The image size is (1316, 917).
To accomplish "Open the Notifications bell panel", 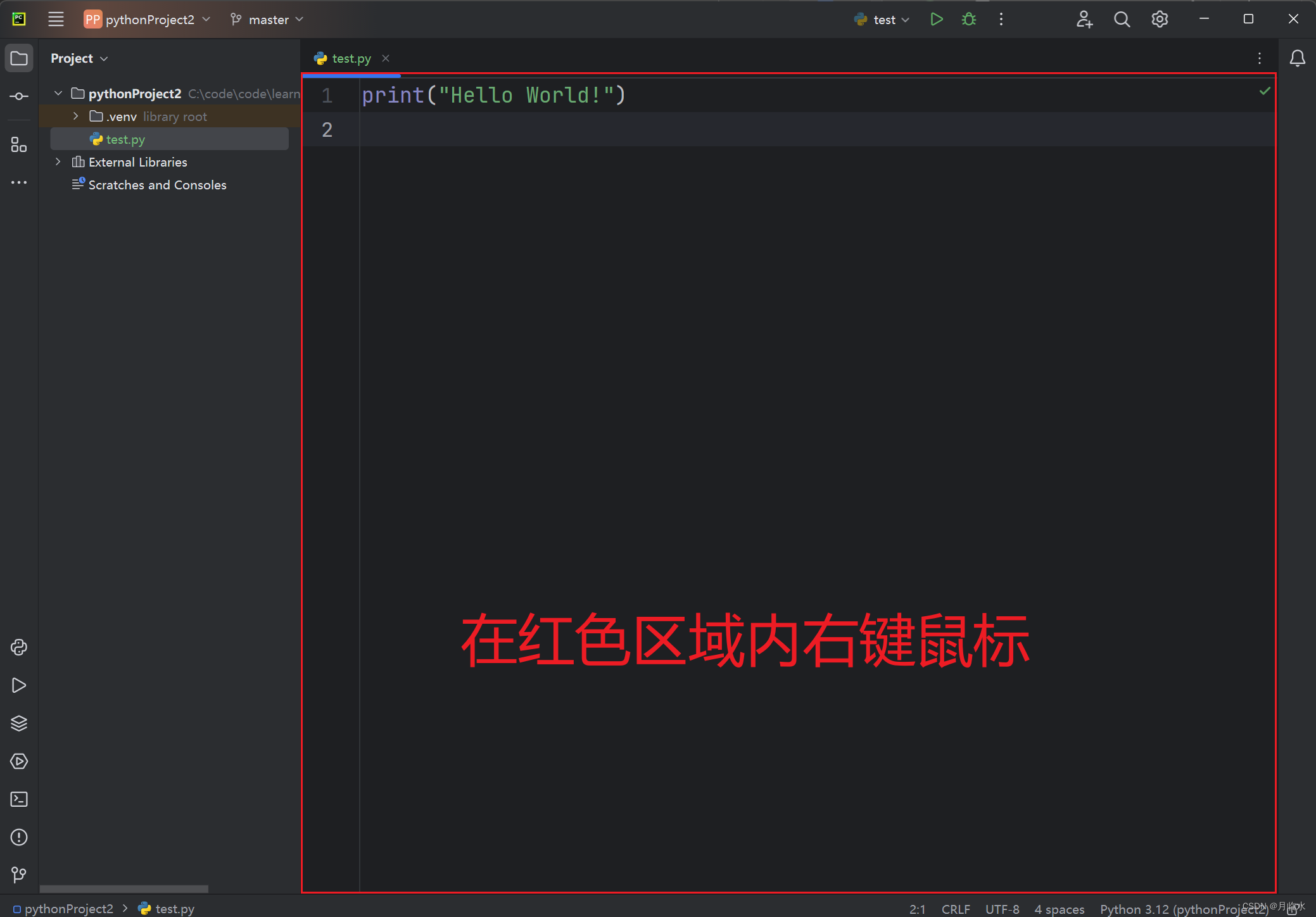I will point(1297,58).
